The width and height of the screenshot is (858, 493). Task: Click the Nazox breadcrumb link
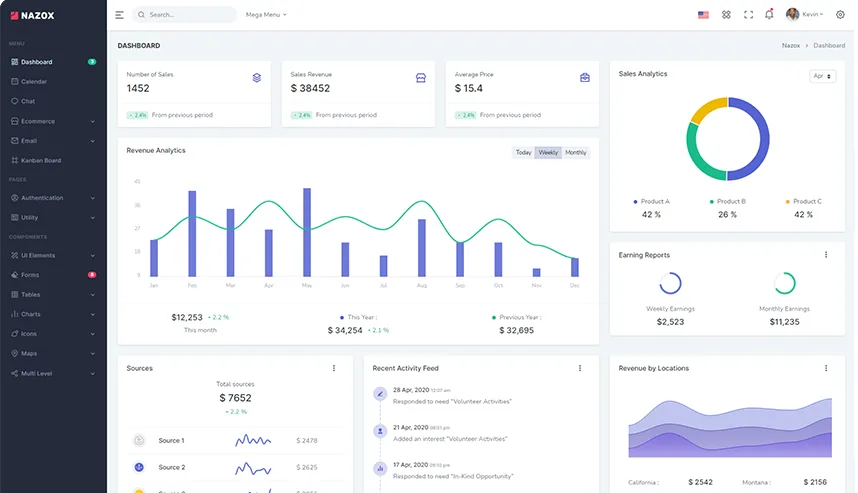click(791, 45)
